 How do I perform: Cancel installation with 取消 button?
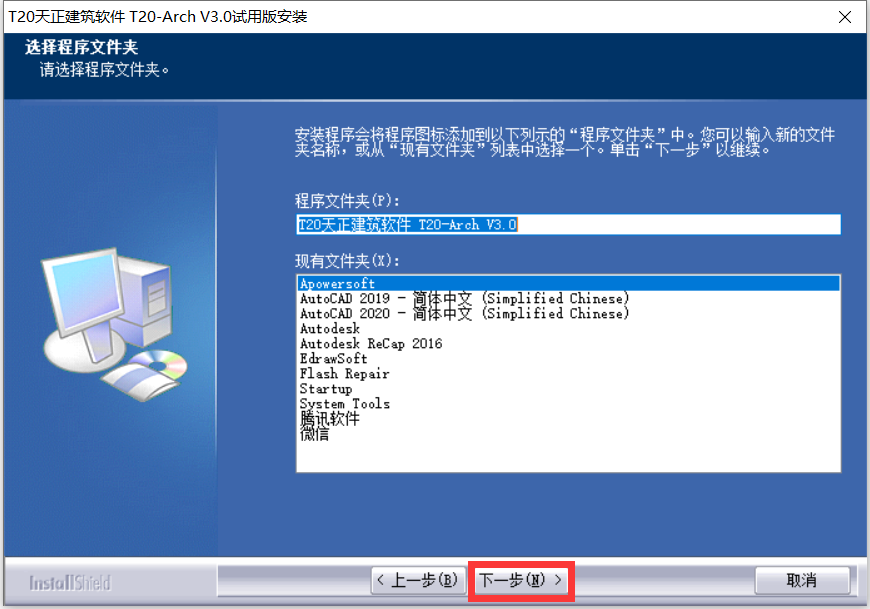click(x=802, y=580)
